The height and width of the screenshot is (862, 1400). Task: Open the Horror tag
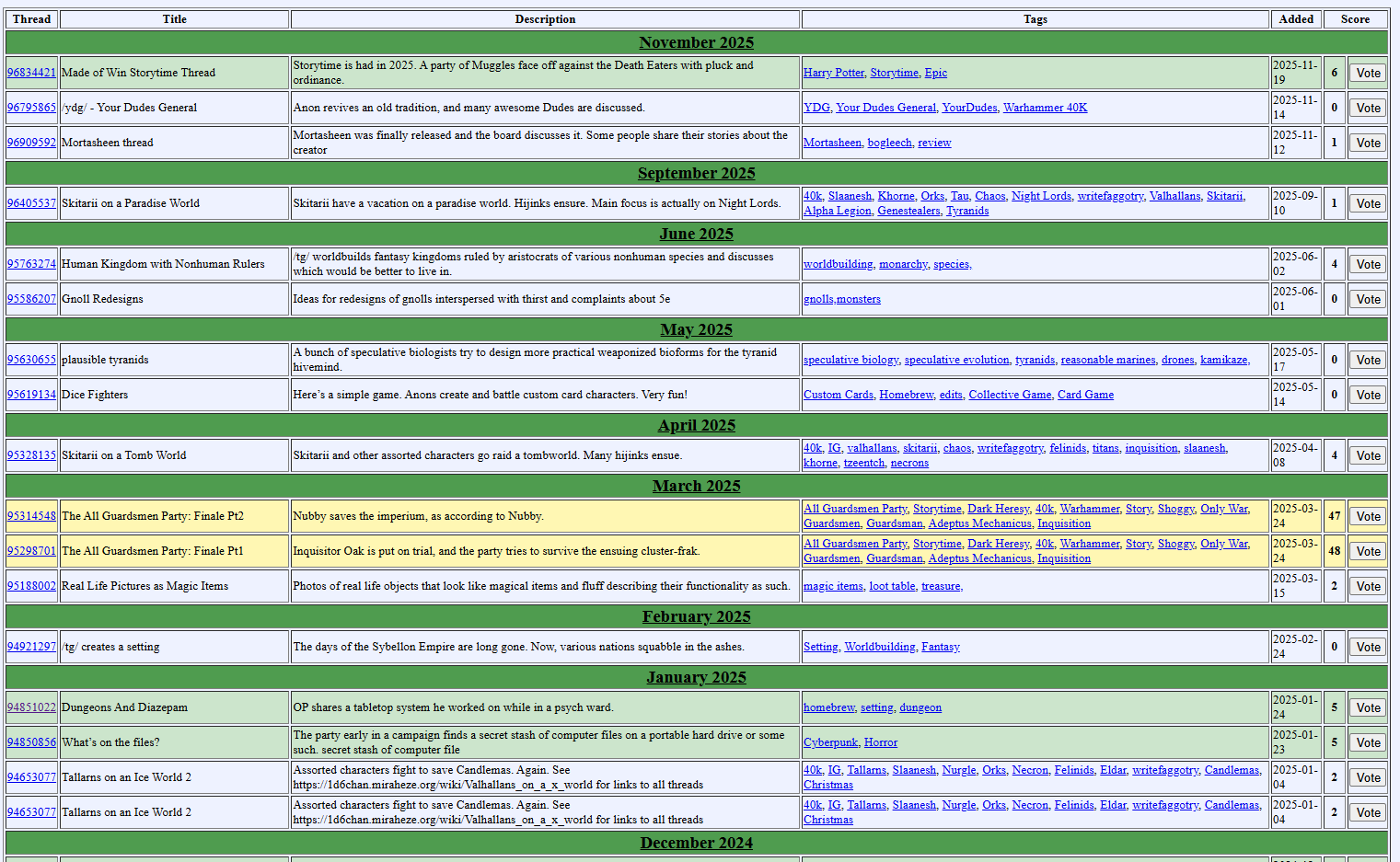click(881, 742)
